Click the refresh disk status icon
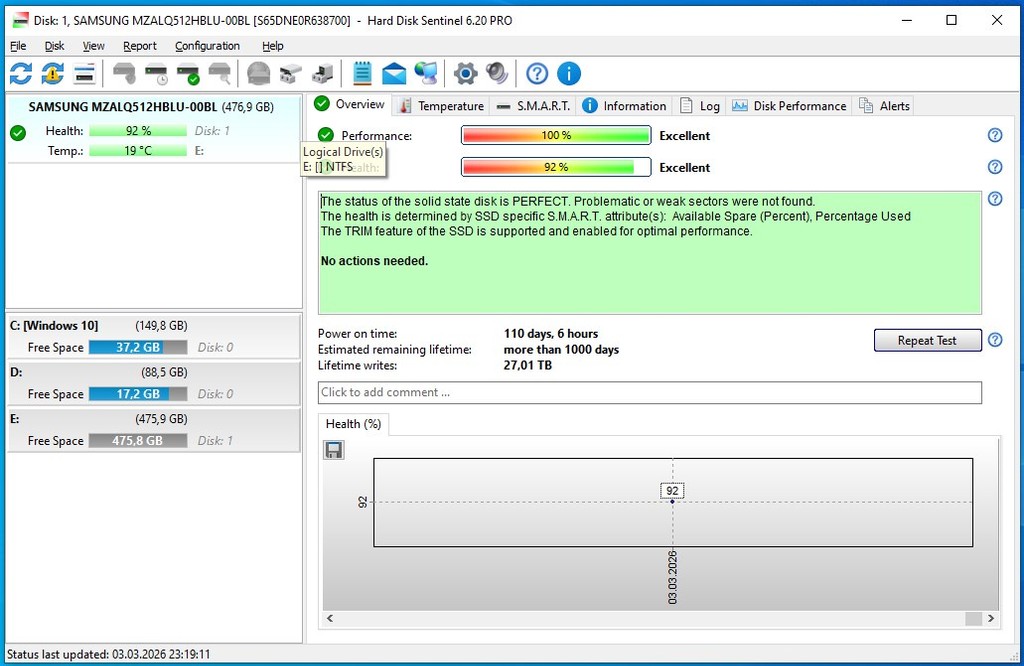Screen dimensions: 1024x666 tap(21, 73)
